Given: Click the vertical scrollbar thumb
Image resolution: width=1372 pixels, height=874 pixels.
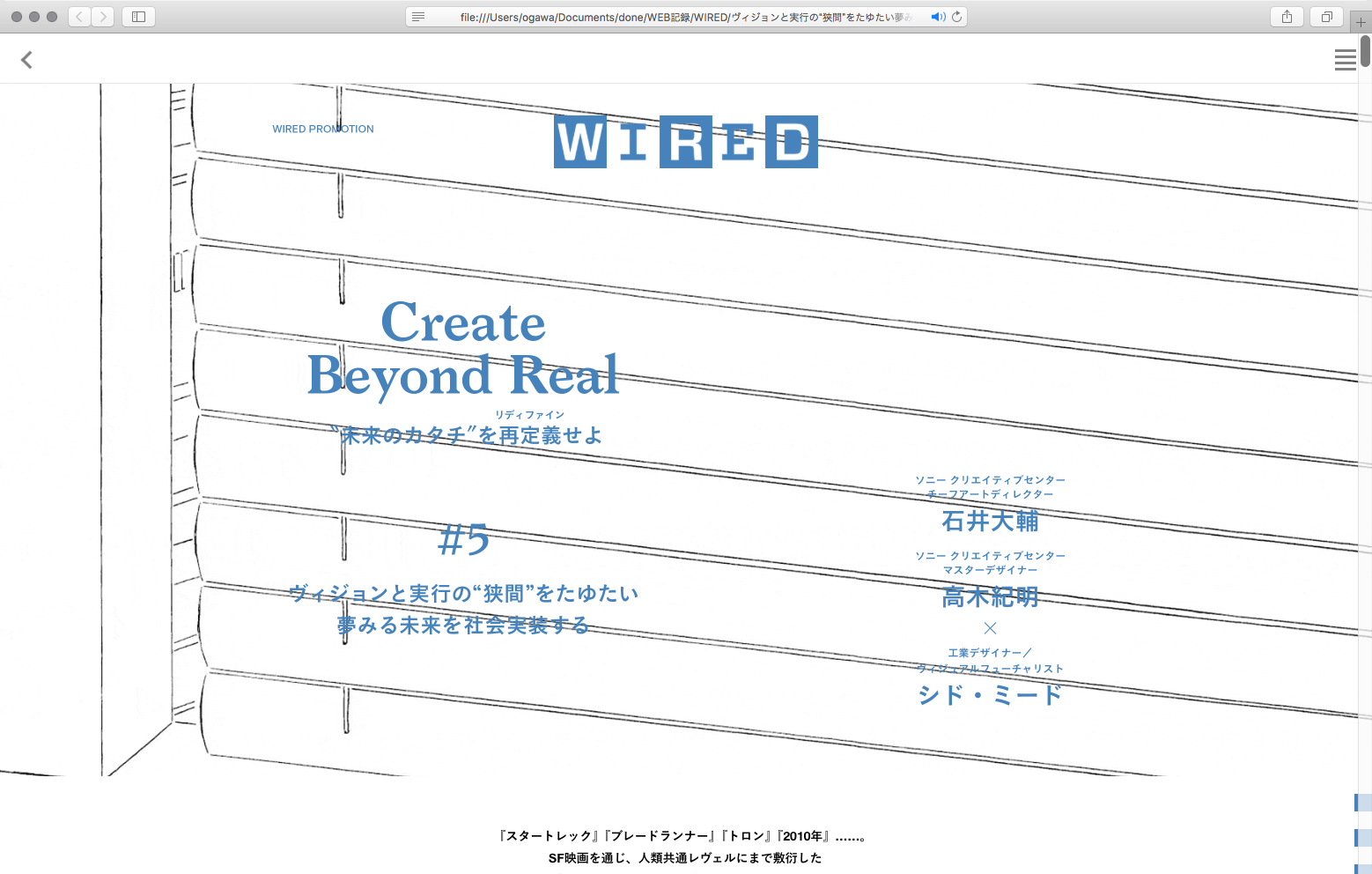Looking at the screenshot, I should (1365, 51).
